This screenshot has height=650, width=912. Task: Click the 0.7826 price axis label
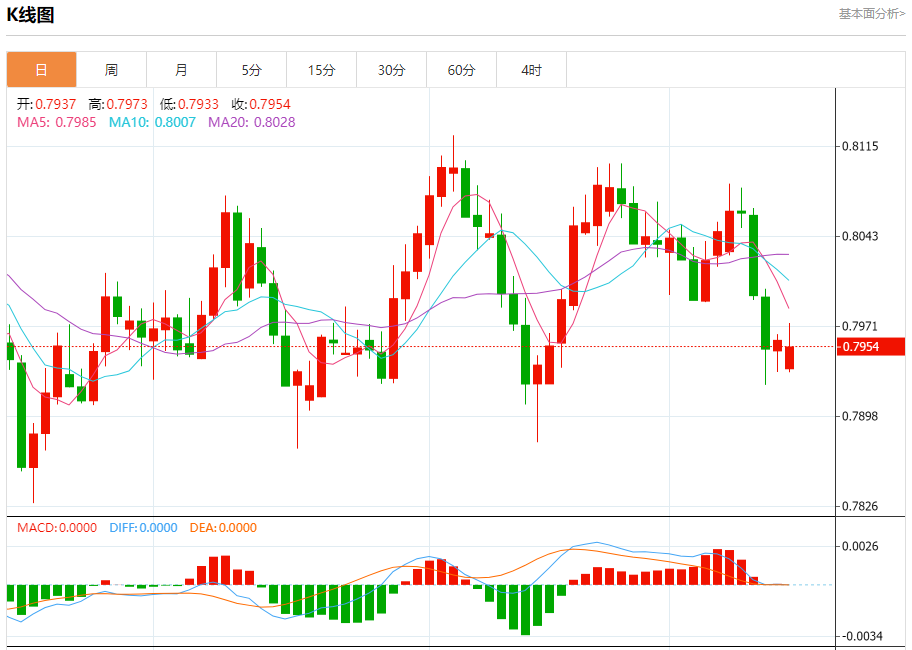click(x=860, y=506)
